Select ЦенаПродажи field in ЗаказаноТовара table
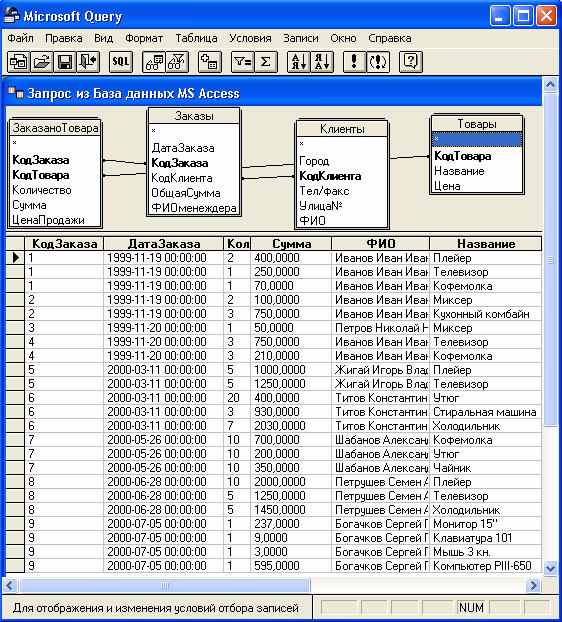562x622 pixels. point(48,220)
